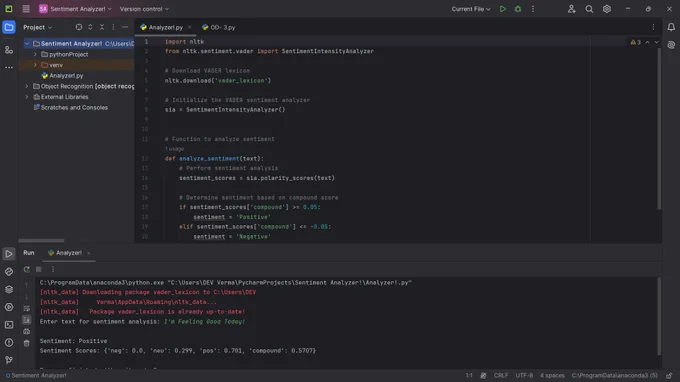The height and width of the screenshot is (382, 680).
Task: Open Python interpreter anaconda3 selector
Action: tap(615, 375)
